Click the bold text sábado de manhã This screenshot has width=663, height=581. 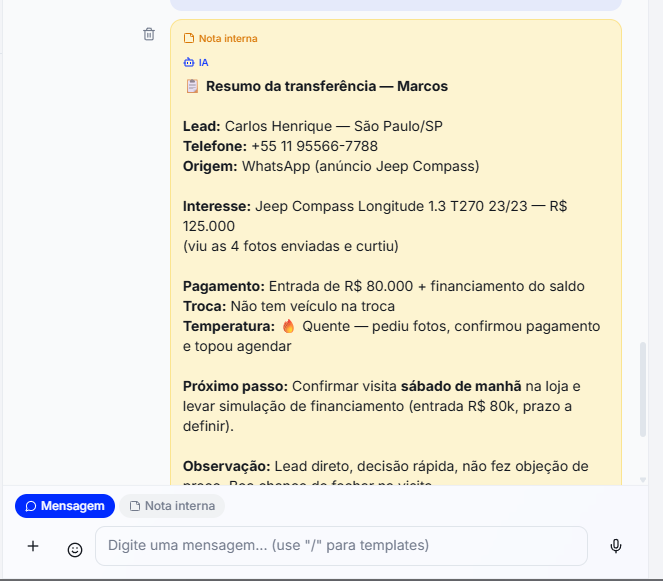coord(461,386)
